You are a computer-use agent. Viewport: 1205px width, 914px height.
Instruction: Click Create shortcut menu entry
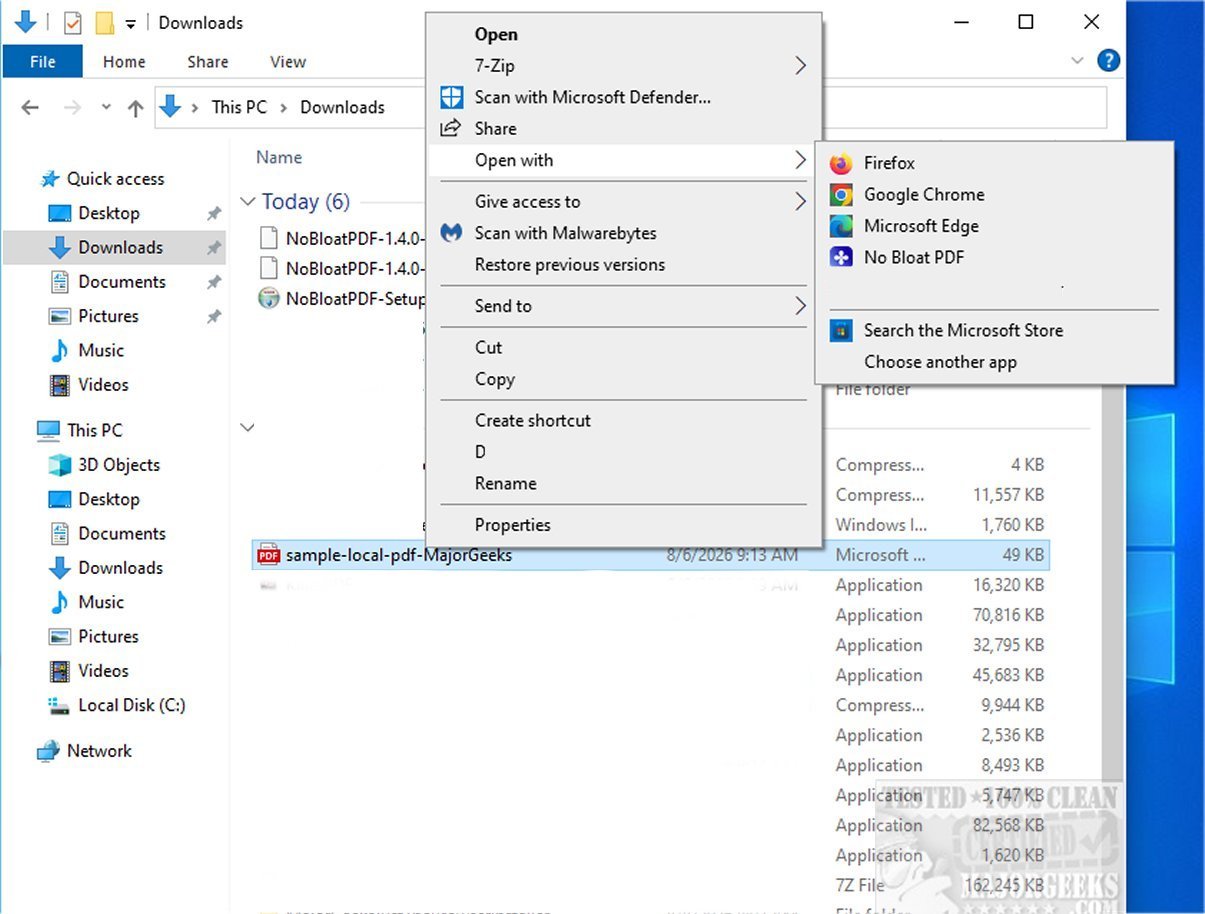pyautogui.click(x=533, y=420)
